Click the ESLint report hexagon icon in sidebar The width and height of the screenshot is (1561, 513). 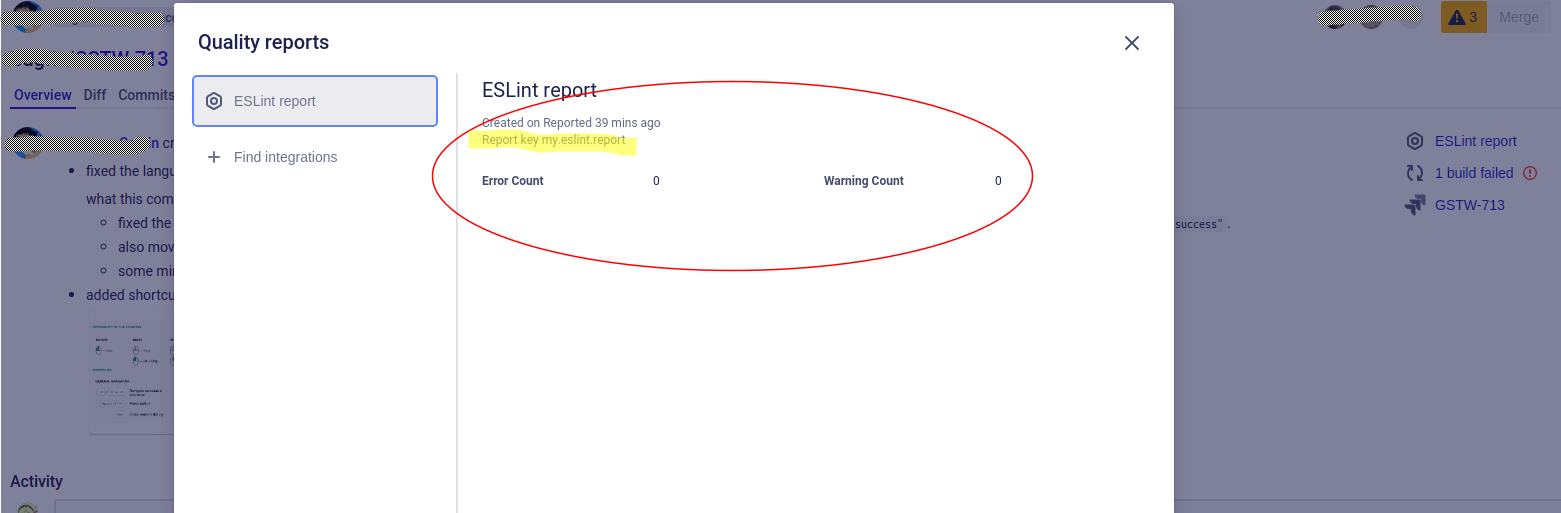pos(214,101)
